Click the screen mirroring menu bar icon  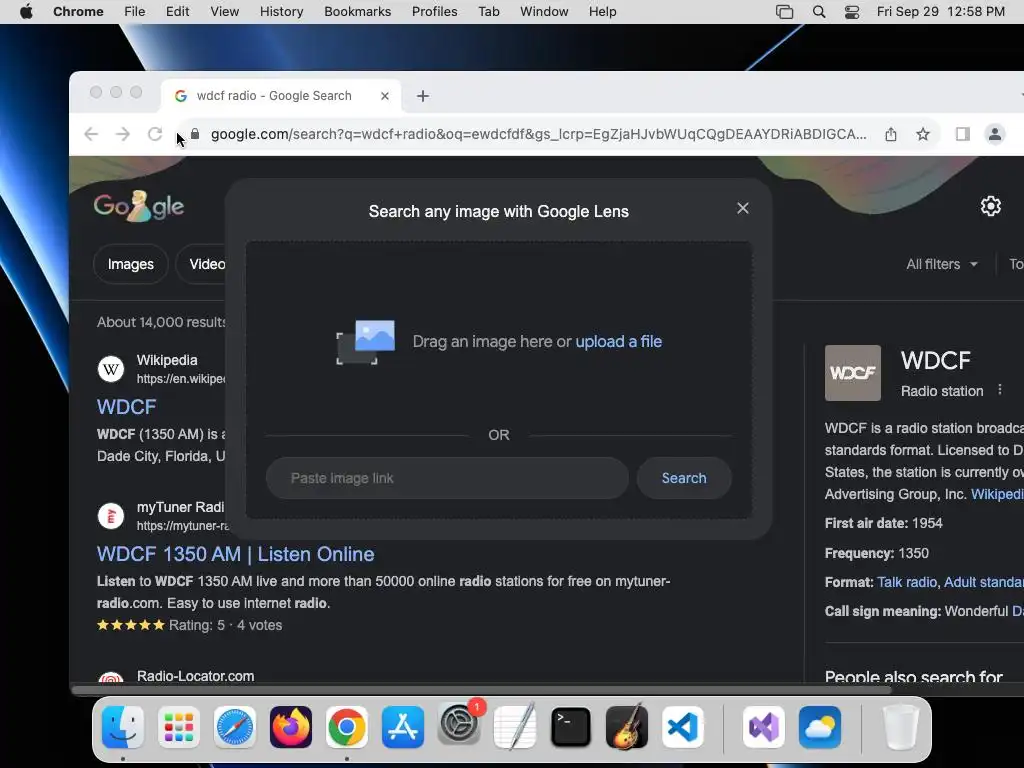click(784, 12)
